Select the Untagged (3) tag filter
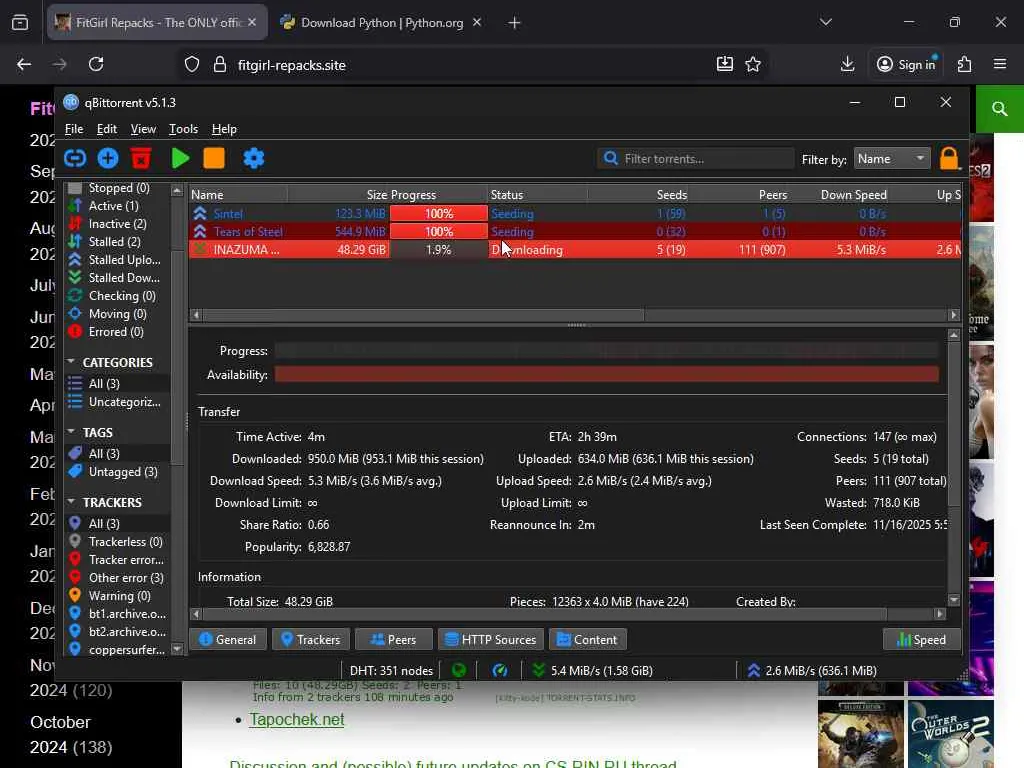 [123, 472]
